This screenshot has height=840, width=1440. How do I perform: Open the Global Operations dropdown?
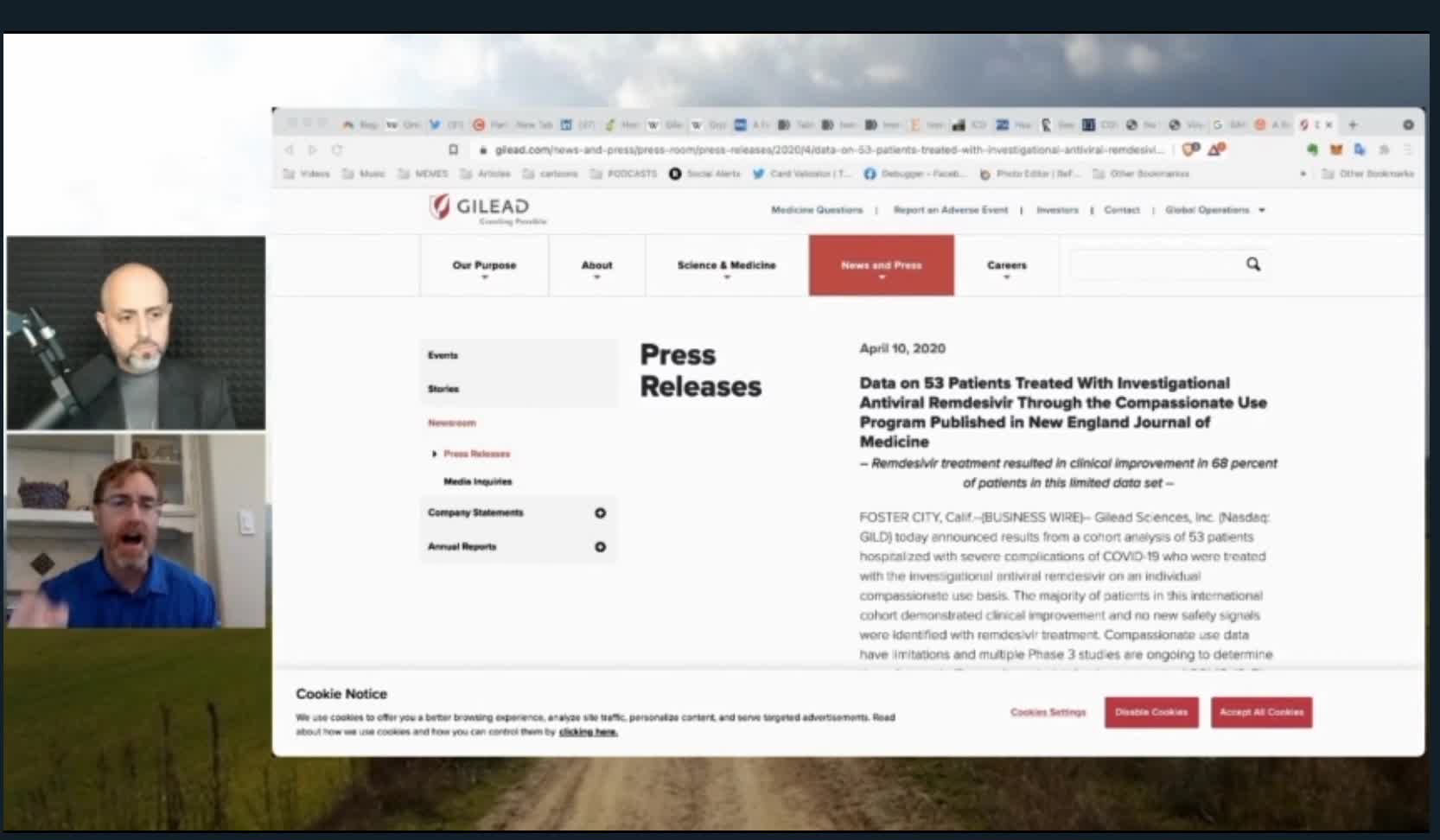click(x=1214, y=210)
